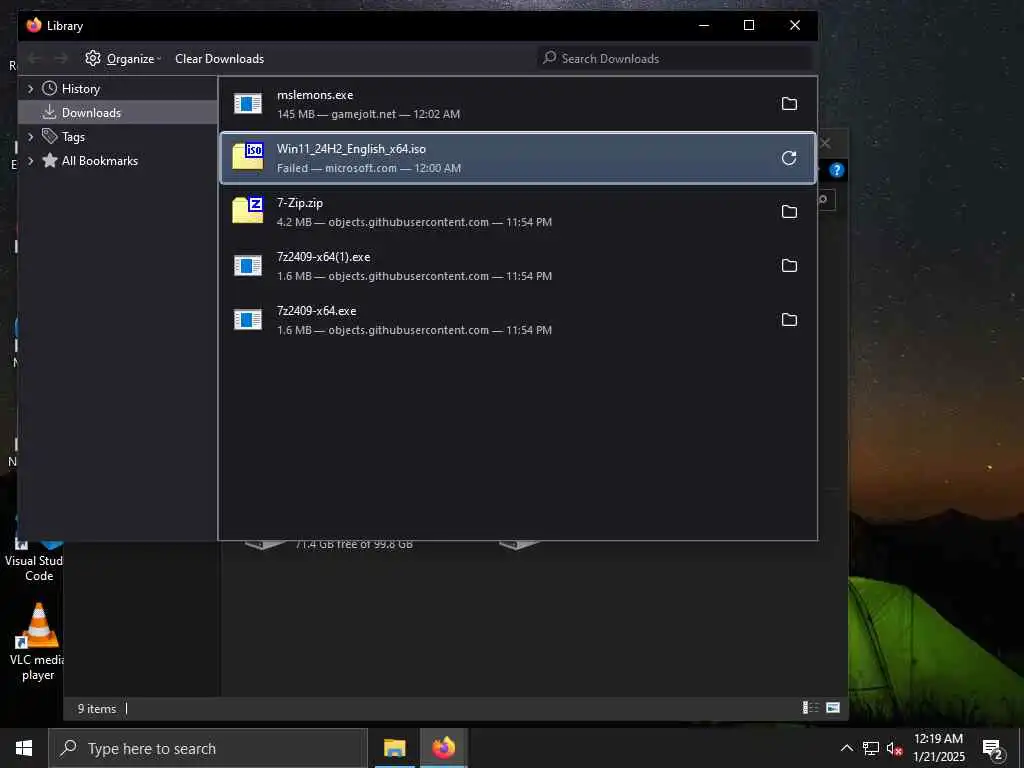Image resolution: width=1024 pixels, height=768 pixels.
Task: Click the search magnifier icon in Library
Action: click(x=550, y=57)
